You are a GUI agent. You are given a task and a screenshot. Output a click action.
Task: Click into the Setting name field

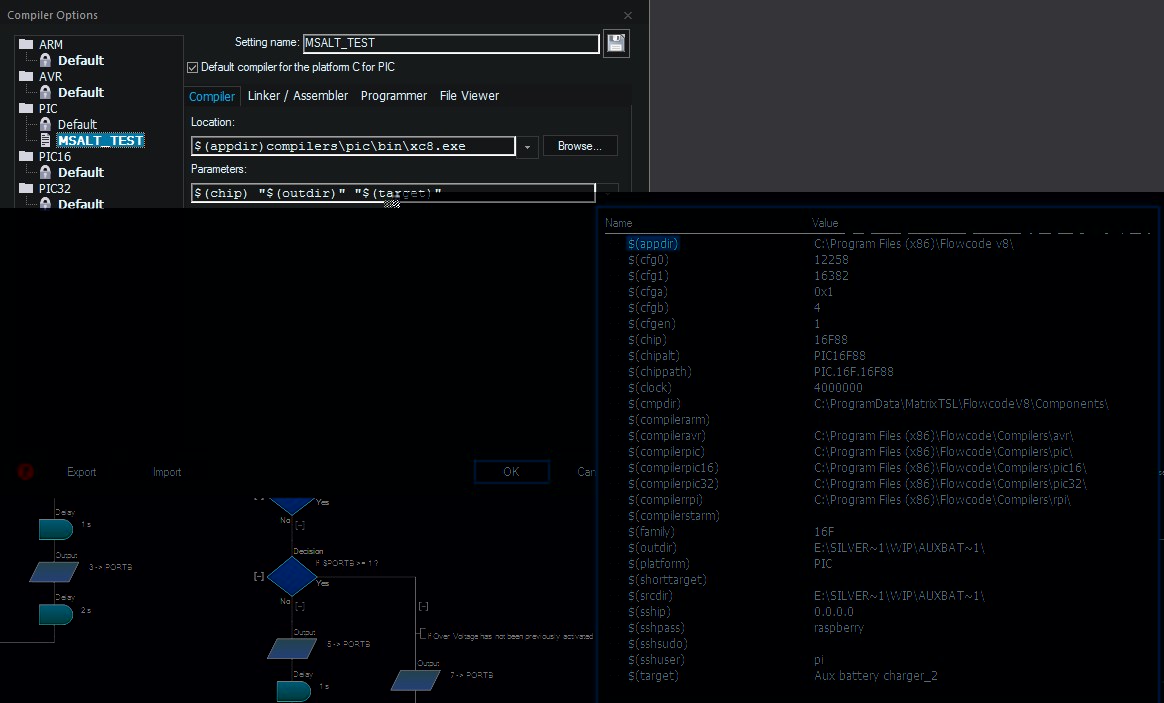451,43
